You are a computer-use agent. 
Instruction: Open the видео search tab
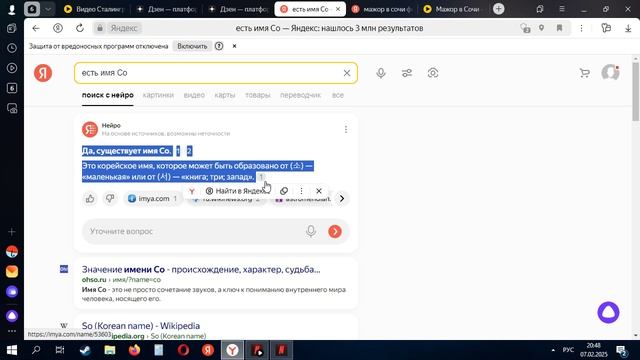(x=194, y=95)
